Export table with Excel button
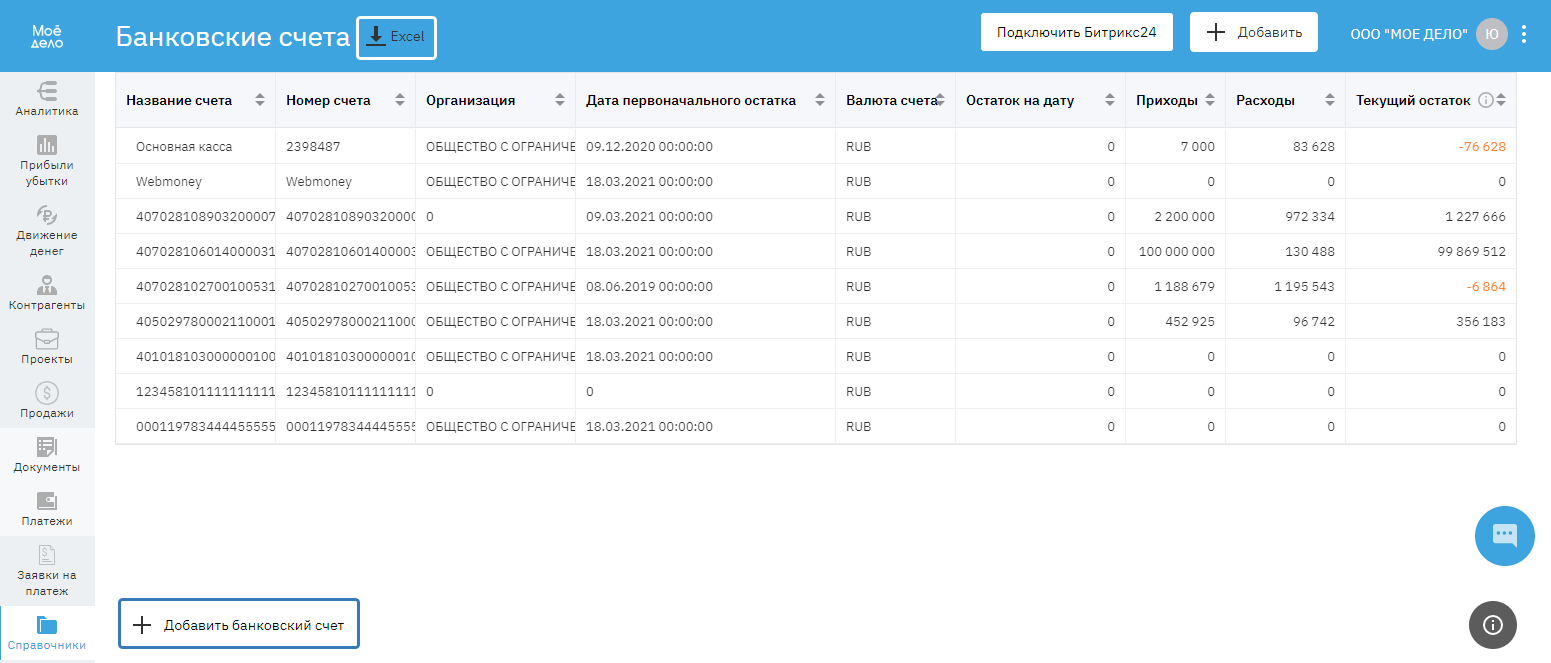The image size is (1551, 663). click(397, 37)
